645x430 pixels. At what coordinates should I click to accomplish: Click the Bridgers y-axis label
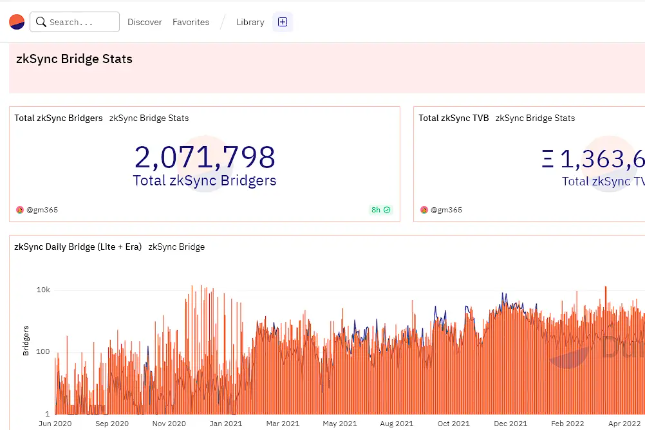click(x=26, y=341)
